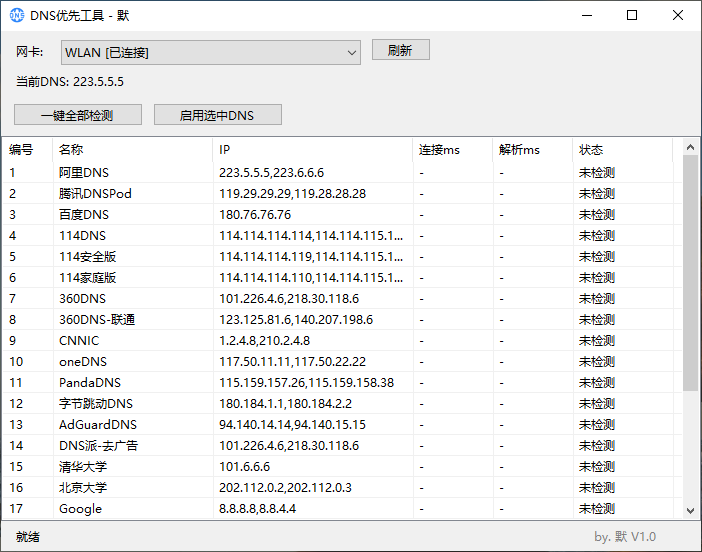This screenshot has width=702, height=552.
Task: Open the WLAN network card dropdown
Action: [x=211, y=52]
